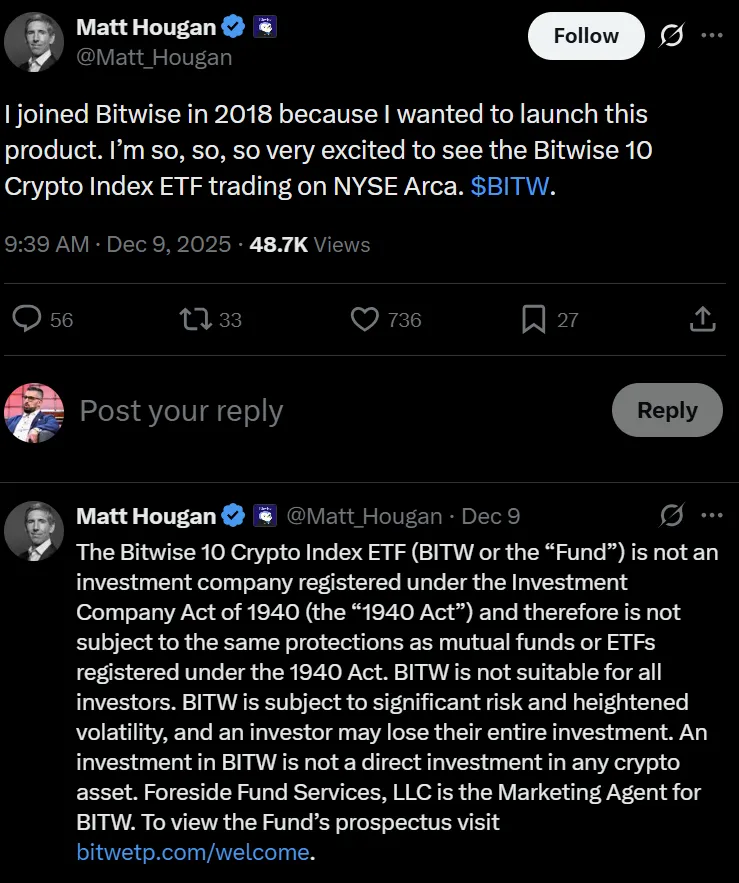Like the tweet using heart icon

(x=365, y=319)
